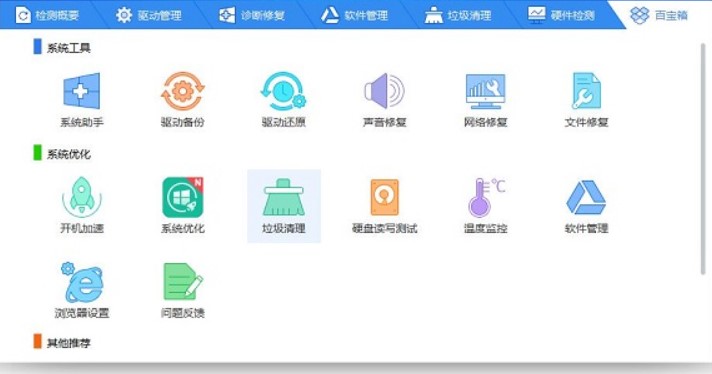Switch to the 检测概要 tab
This screenshot has width=712, height=374.
(47, 15)
